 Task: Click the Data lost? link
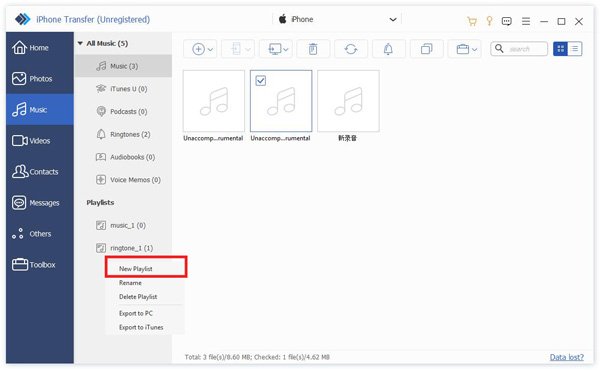567,357
